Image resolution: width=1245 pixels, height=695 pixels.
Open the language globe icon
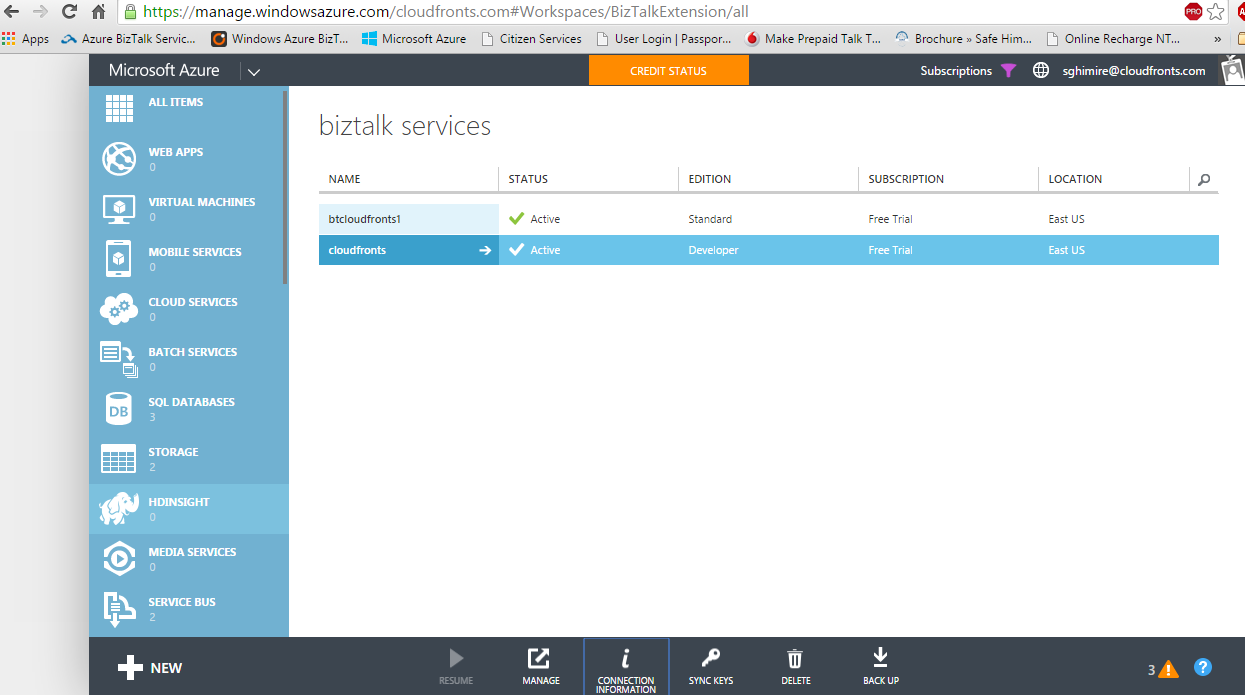[x=1041, y=71]
